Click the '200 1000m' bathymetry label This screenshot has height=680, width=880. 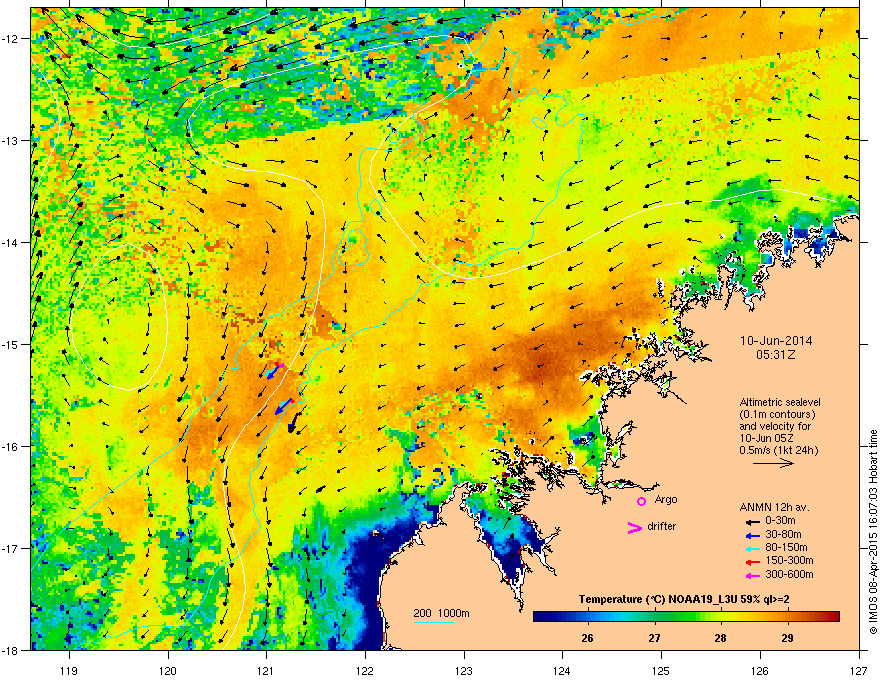(x=441, y=613)
